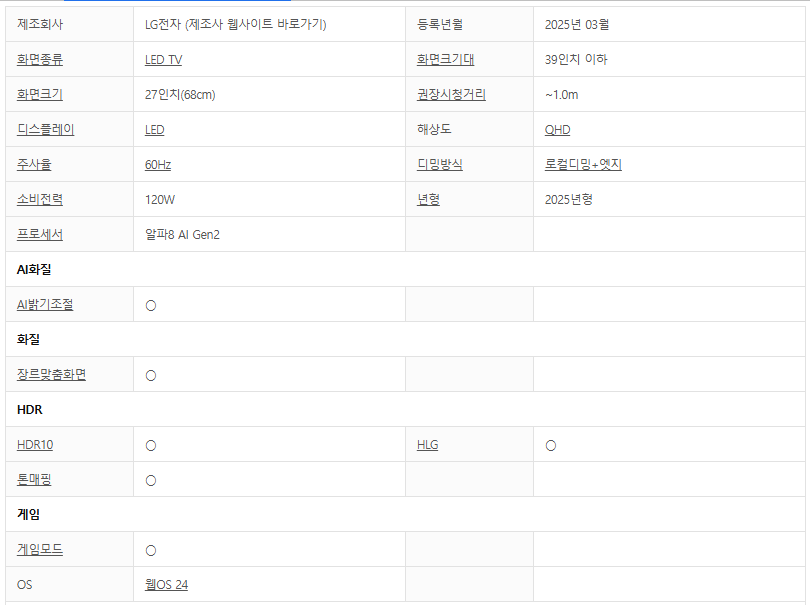Click the 권장시청거리 label link

click(451, 95)
